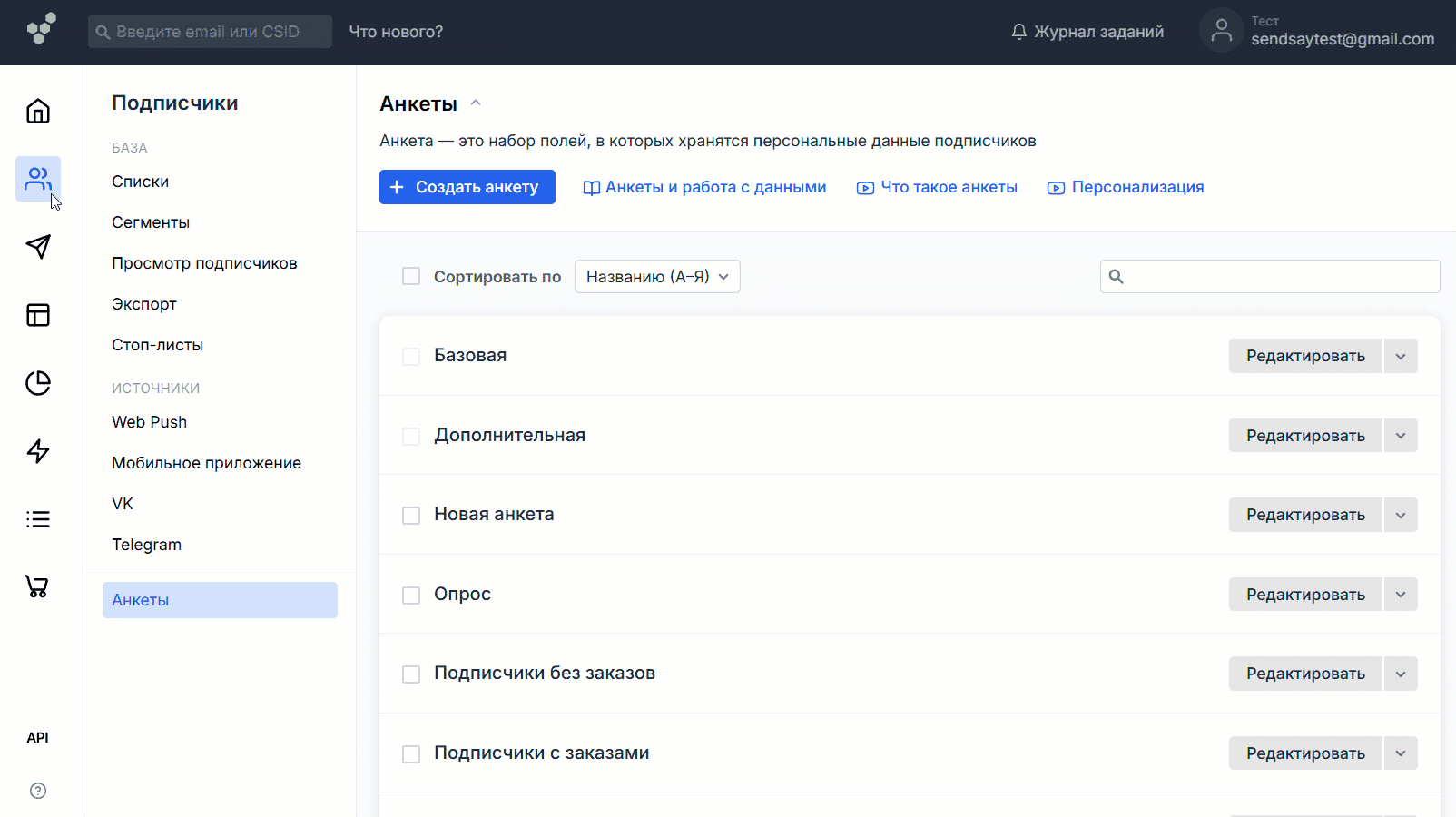Tick the checkbox for Новая анкета
Image resolution: width=1456 pixels, height=817 pixels.
point(411,516)
